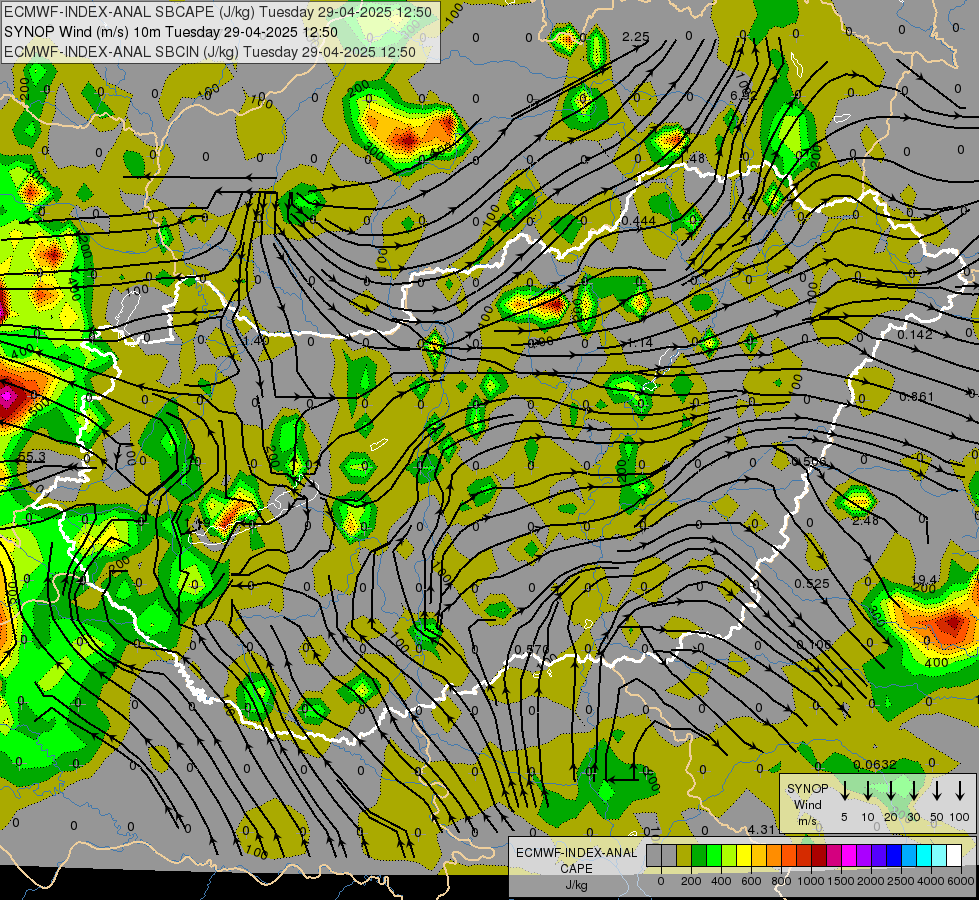Click the 20 m/s wind arrow in SYNOP legend
Viewport: 979px width, 900px height.
click(x=891, y=790)
